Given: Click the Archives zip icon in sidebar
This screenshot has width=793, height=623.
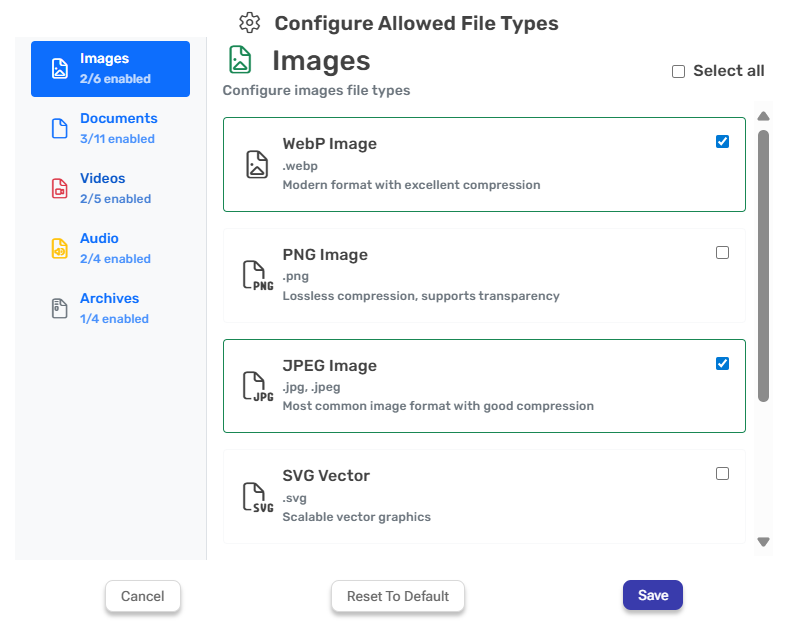Looking at the screenshot, I should [60, 309].
